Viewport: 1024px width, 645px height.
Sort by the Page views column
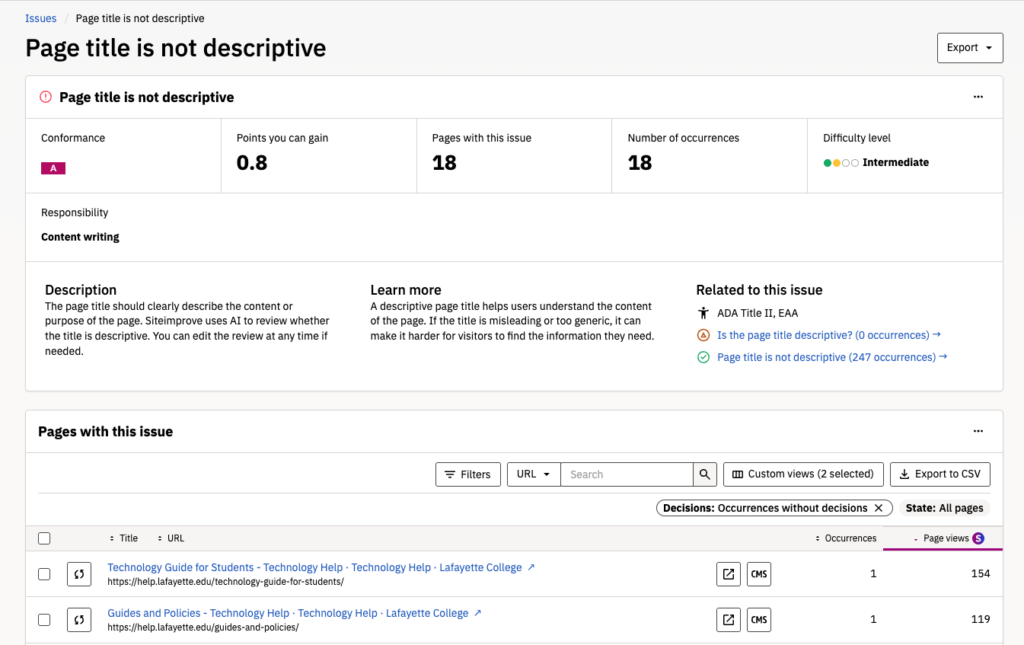tap(940, 539)
